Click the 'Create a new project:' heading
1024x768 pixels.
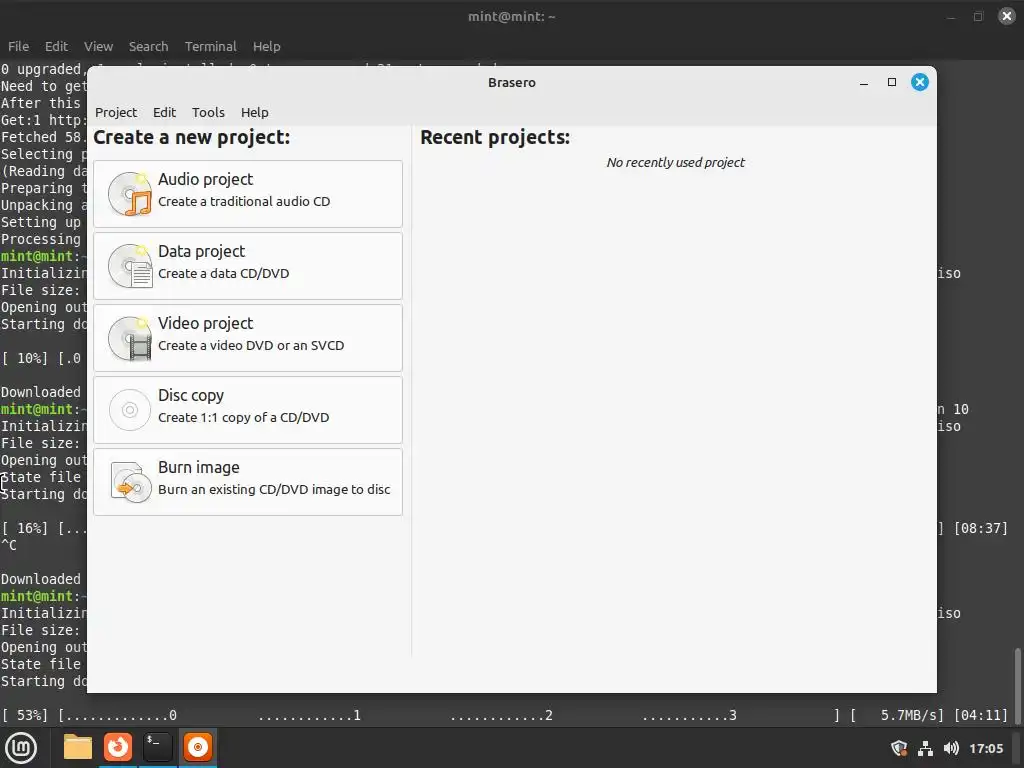[x=192, y=138]
